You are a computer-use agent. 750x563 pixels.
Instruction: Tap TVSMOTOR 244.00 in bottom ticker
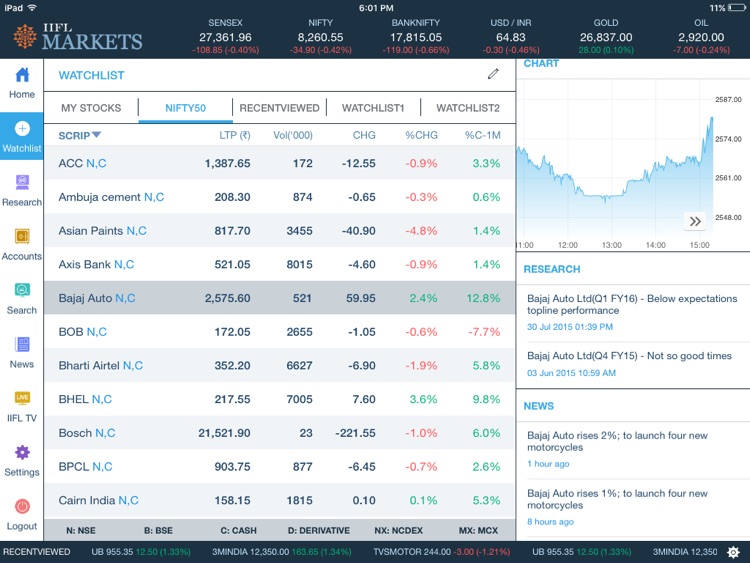coord(441,552)
